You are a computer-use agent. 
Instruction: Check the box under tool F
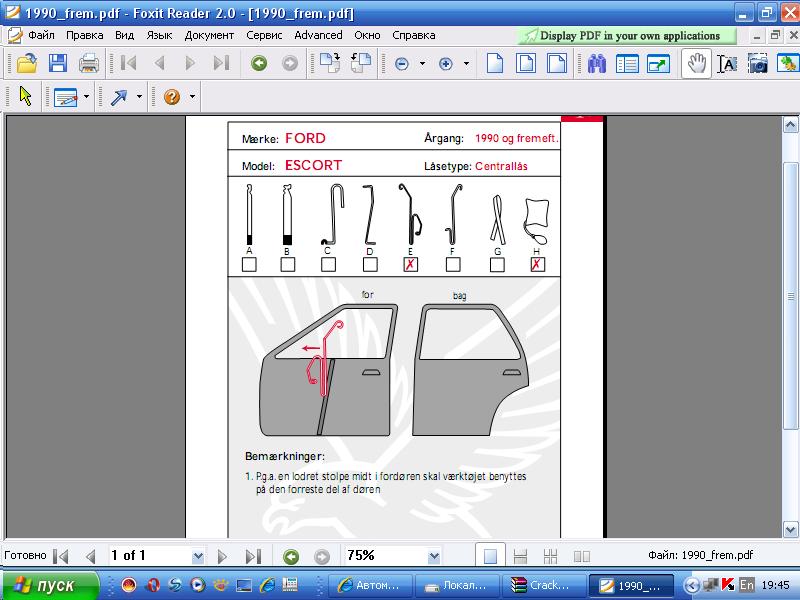453,264
